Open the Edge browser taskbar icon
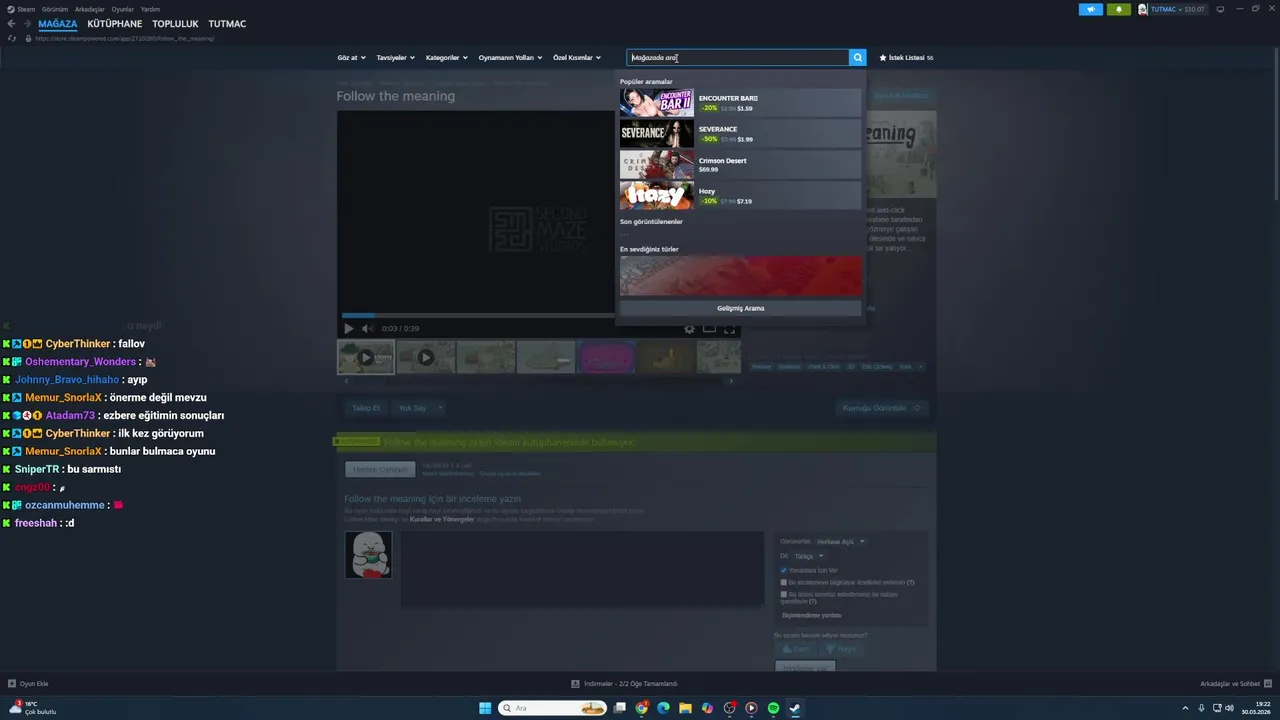 [663, 708]
